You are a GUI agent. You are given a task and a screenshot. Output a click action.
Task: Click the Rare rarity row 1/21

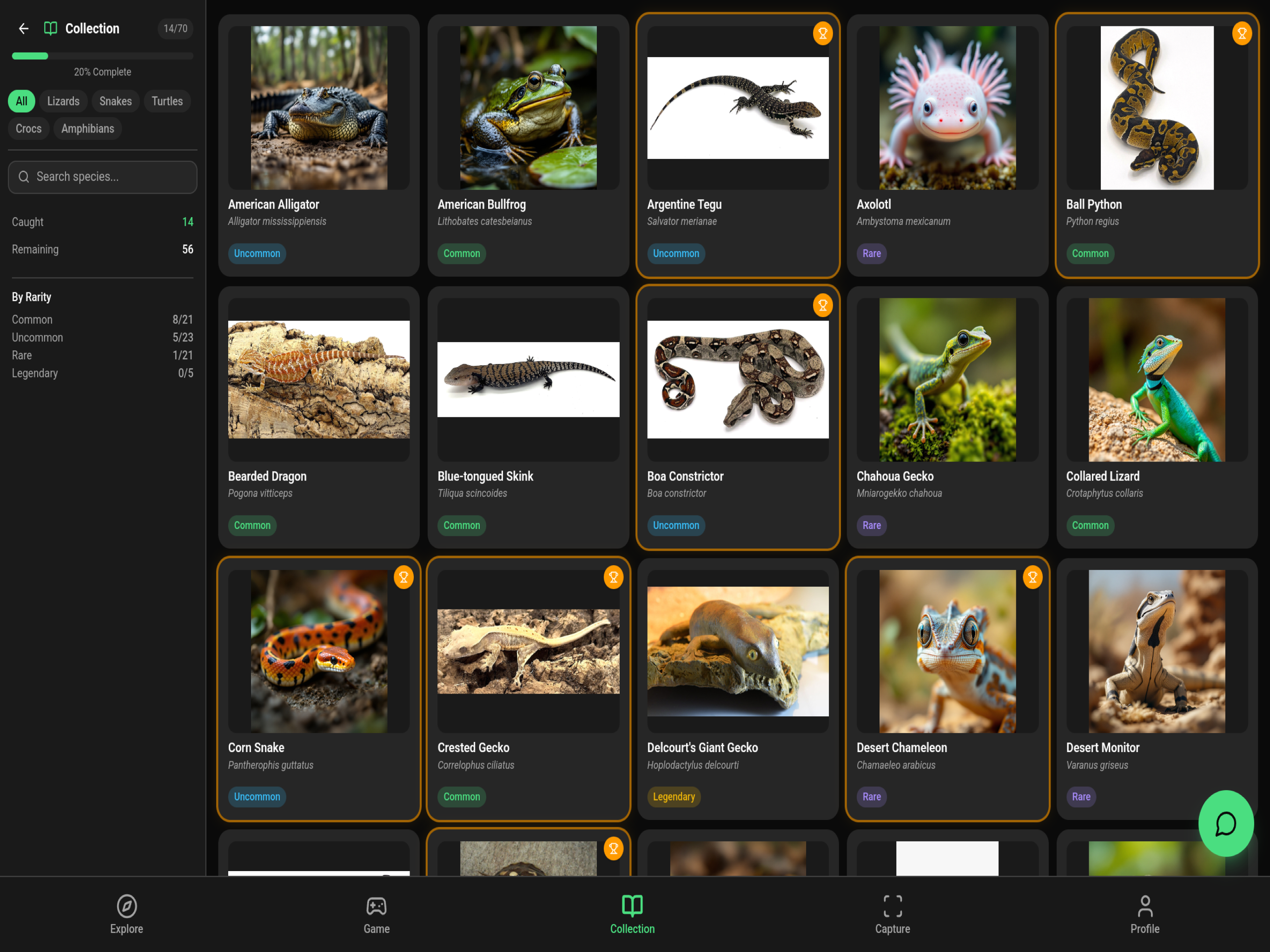click(x=103, y=356)
